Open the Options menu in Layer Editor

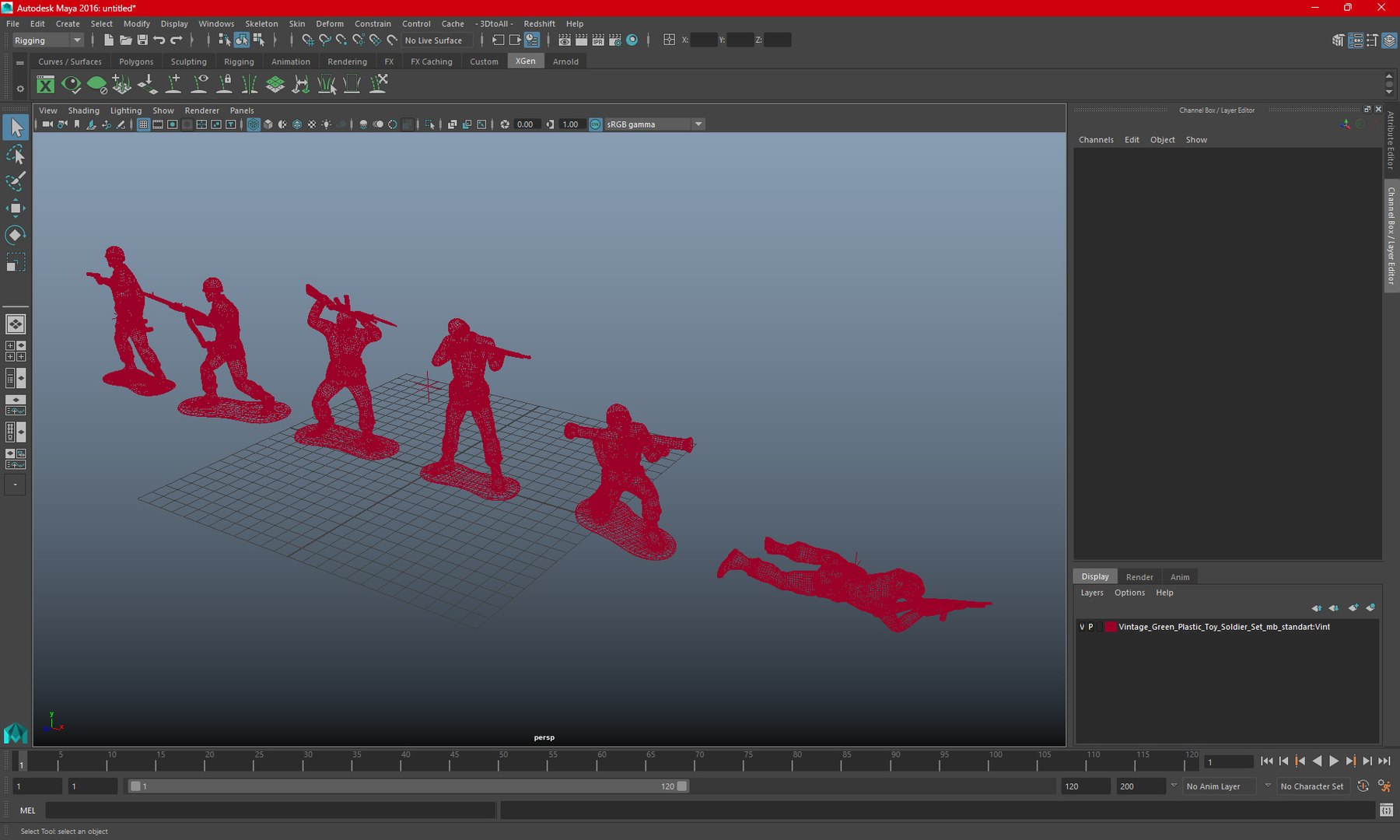[x=1129, y=593]
